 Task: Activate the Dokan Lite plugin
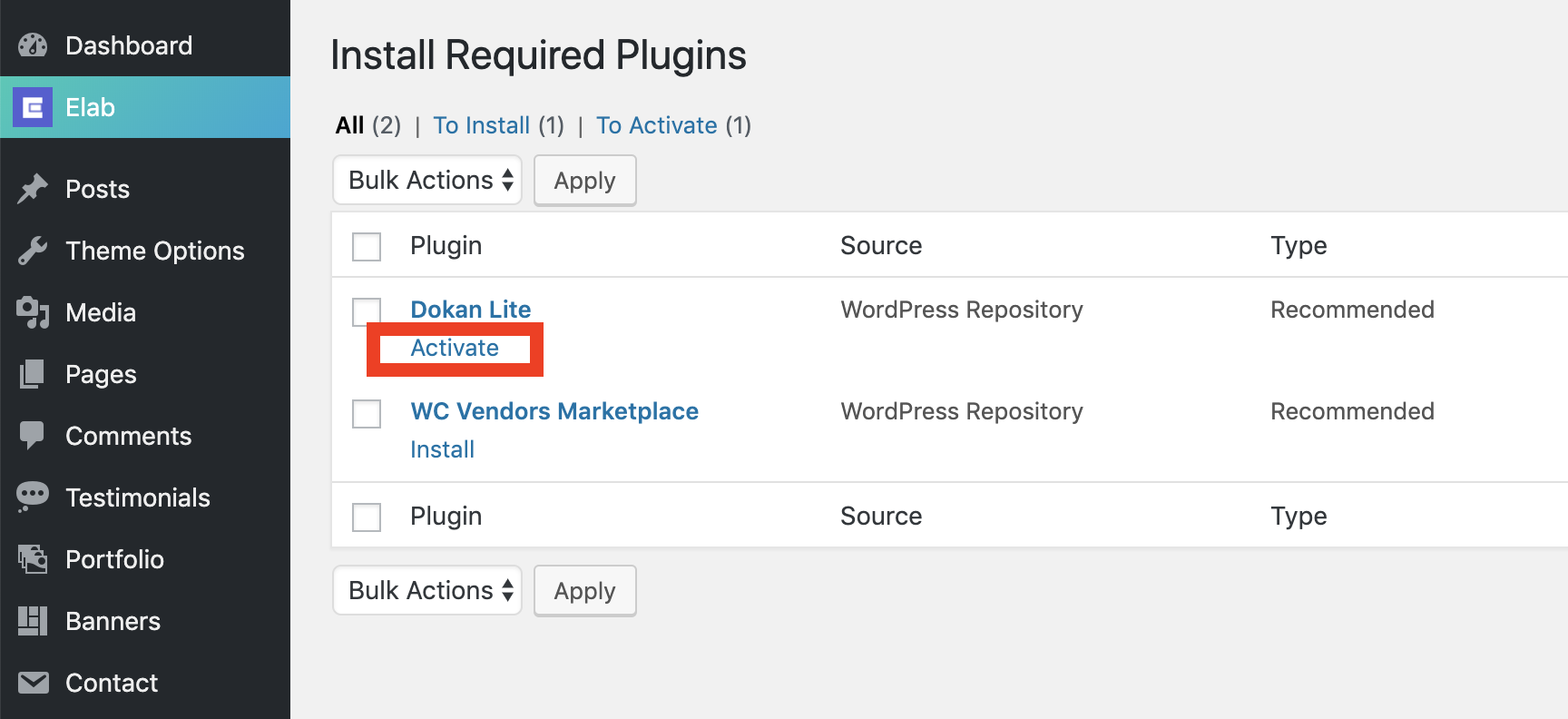[x=455, y=348]
